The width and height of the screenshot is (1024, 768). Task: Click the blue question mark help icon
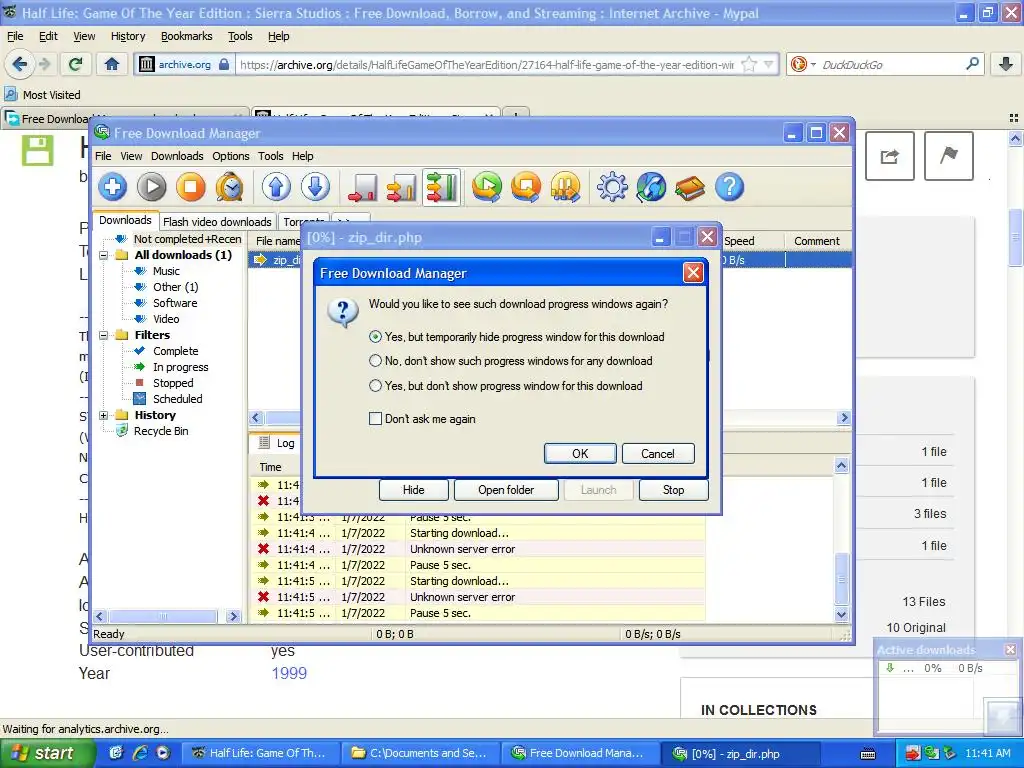729,187
